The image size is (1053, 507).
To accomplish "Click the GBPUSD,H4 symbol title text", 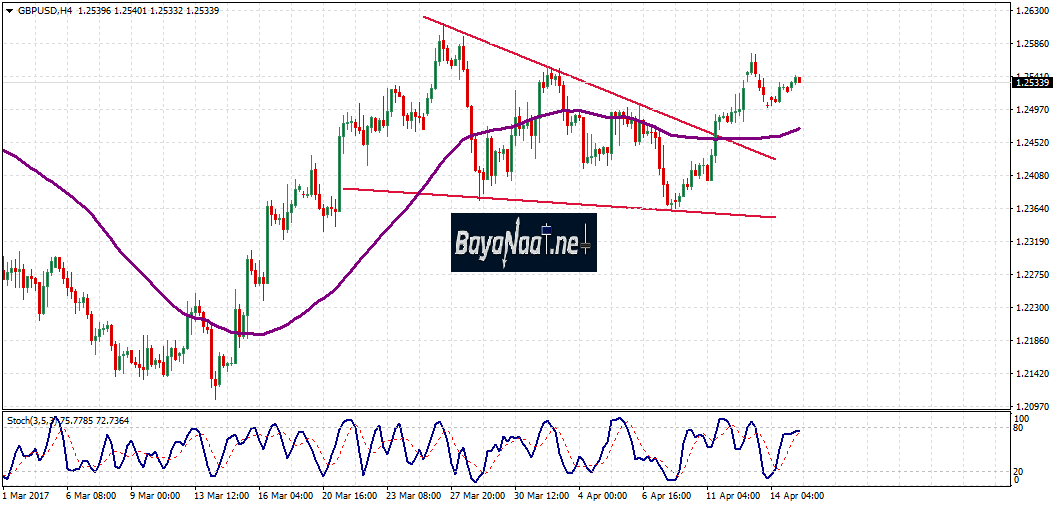I will pyautogui.click(x=43, y=10).
